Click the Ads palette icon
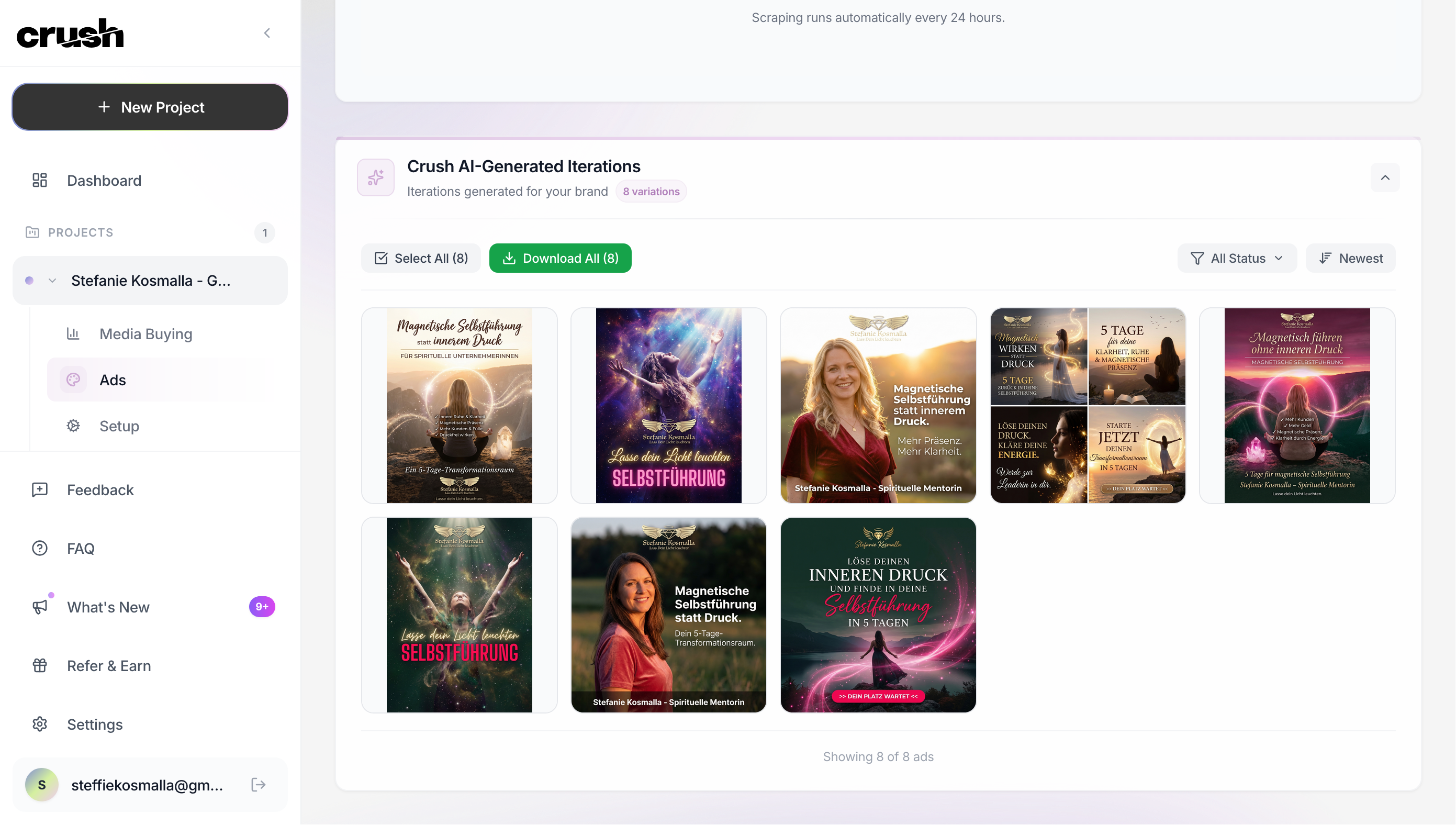 [x=73, y=380]
